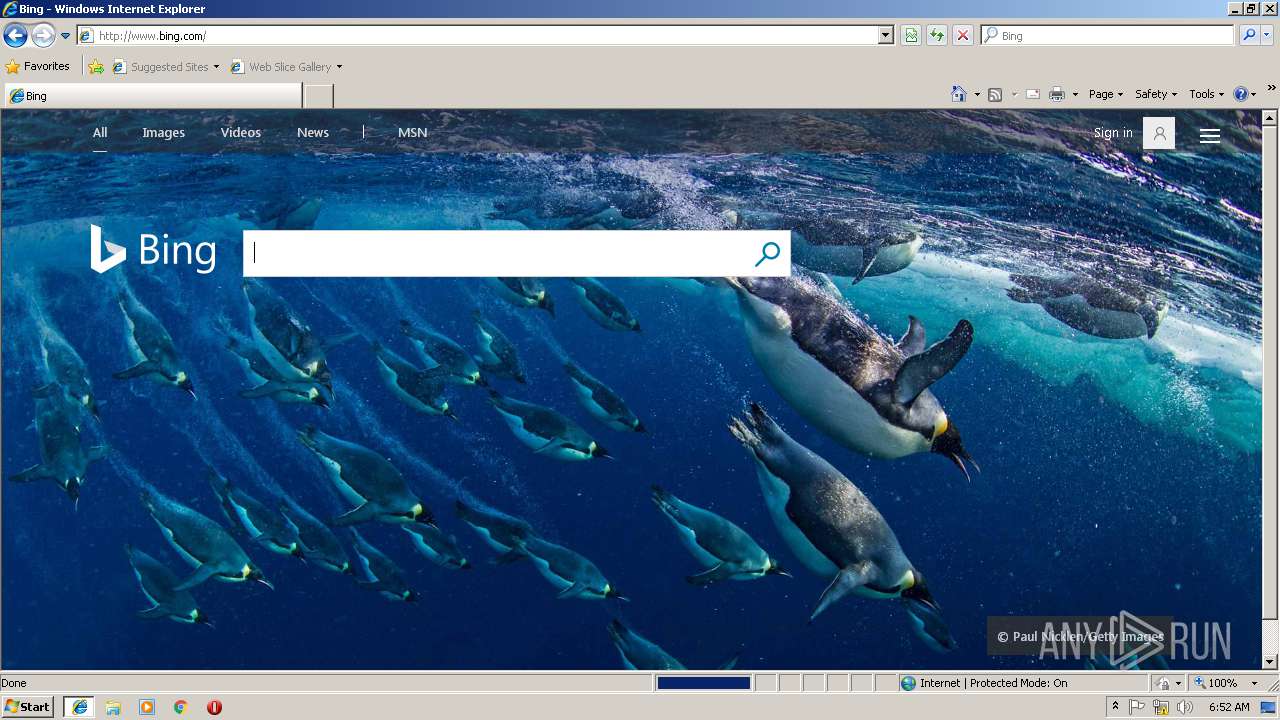Click the Help question mark icon
This screenshot has width=1280, height=720.
tap(1241, 94)
